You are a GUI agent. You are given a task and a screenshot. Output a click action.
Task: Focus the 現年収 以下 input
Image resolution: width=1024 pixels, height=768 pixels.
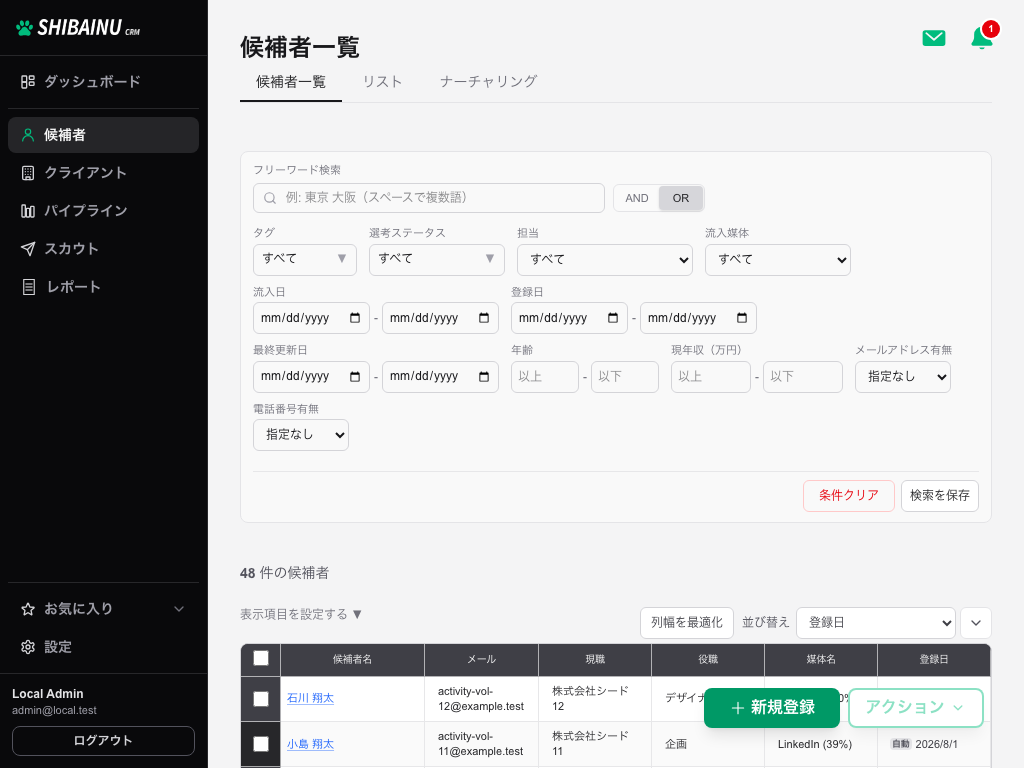pos(803,377)
